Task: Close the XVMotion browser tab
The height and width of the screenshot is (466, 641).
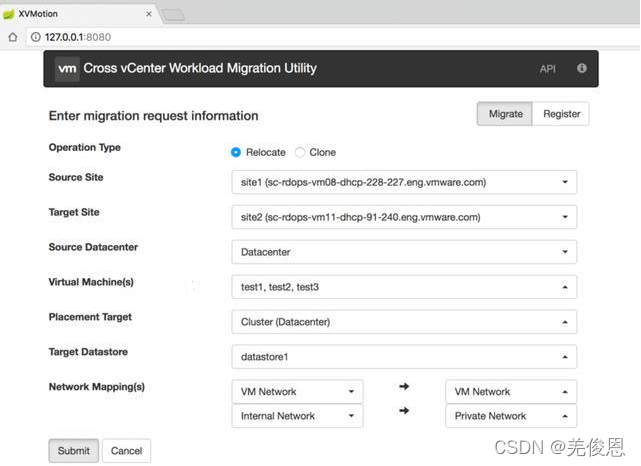Action: click(149, 14)
